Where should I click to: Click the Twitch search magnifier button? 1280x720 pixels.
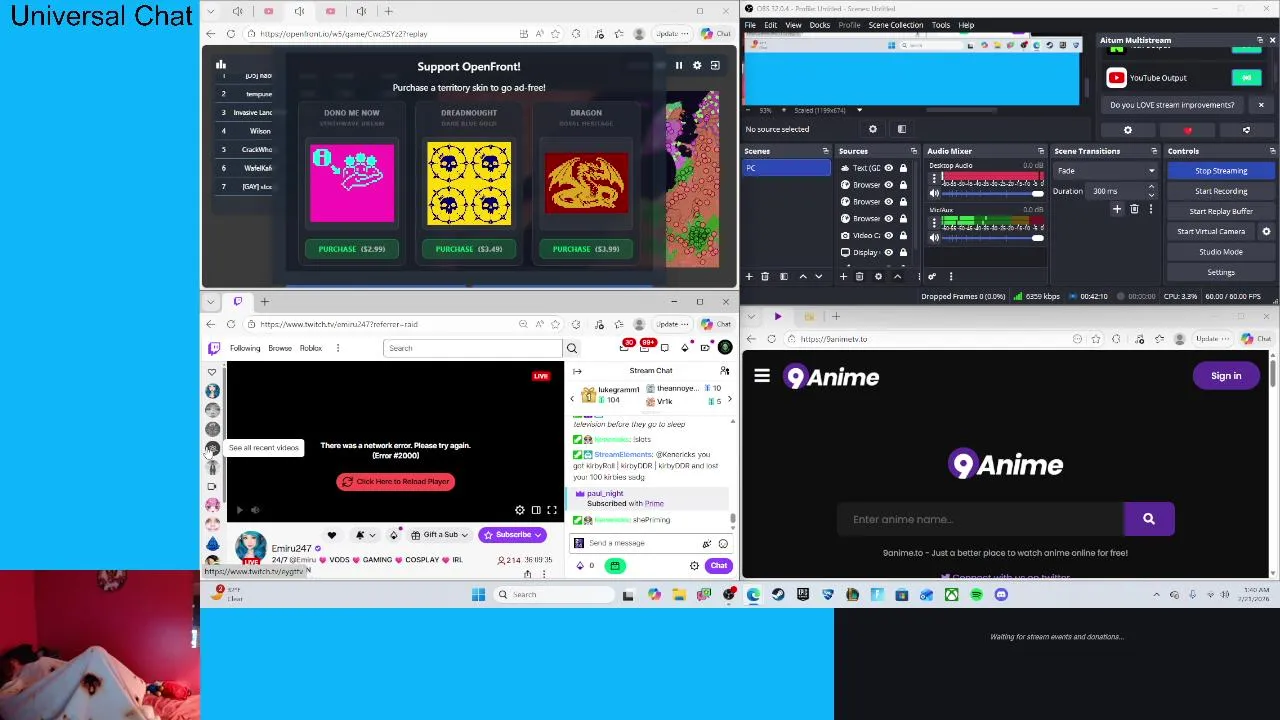tap(572, 348)
